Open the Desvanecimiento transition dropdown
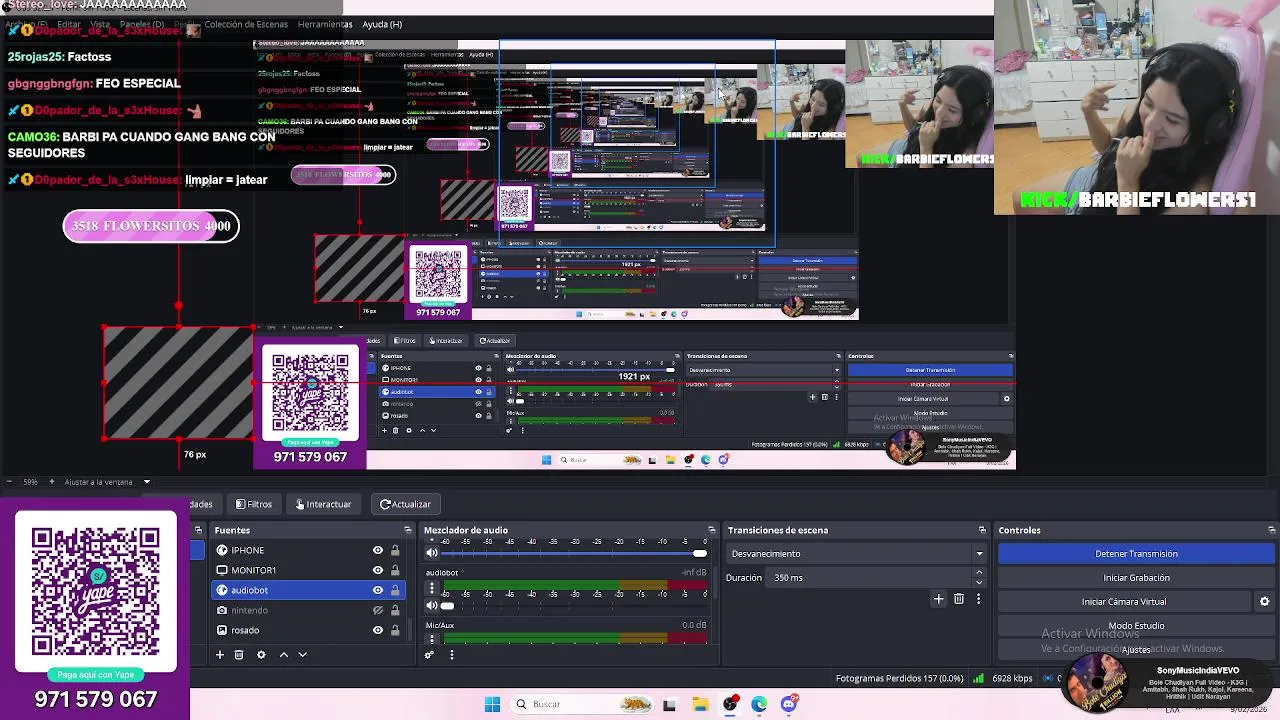 pos(857,554)
